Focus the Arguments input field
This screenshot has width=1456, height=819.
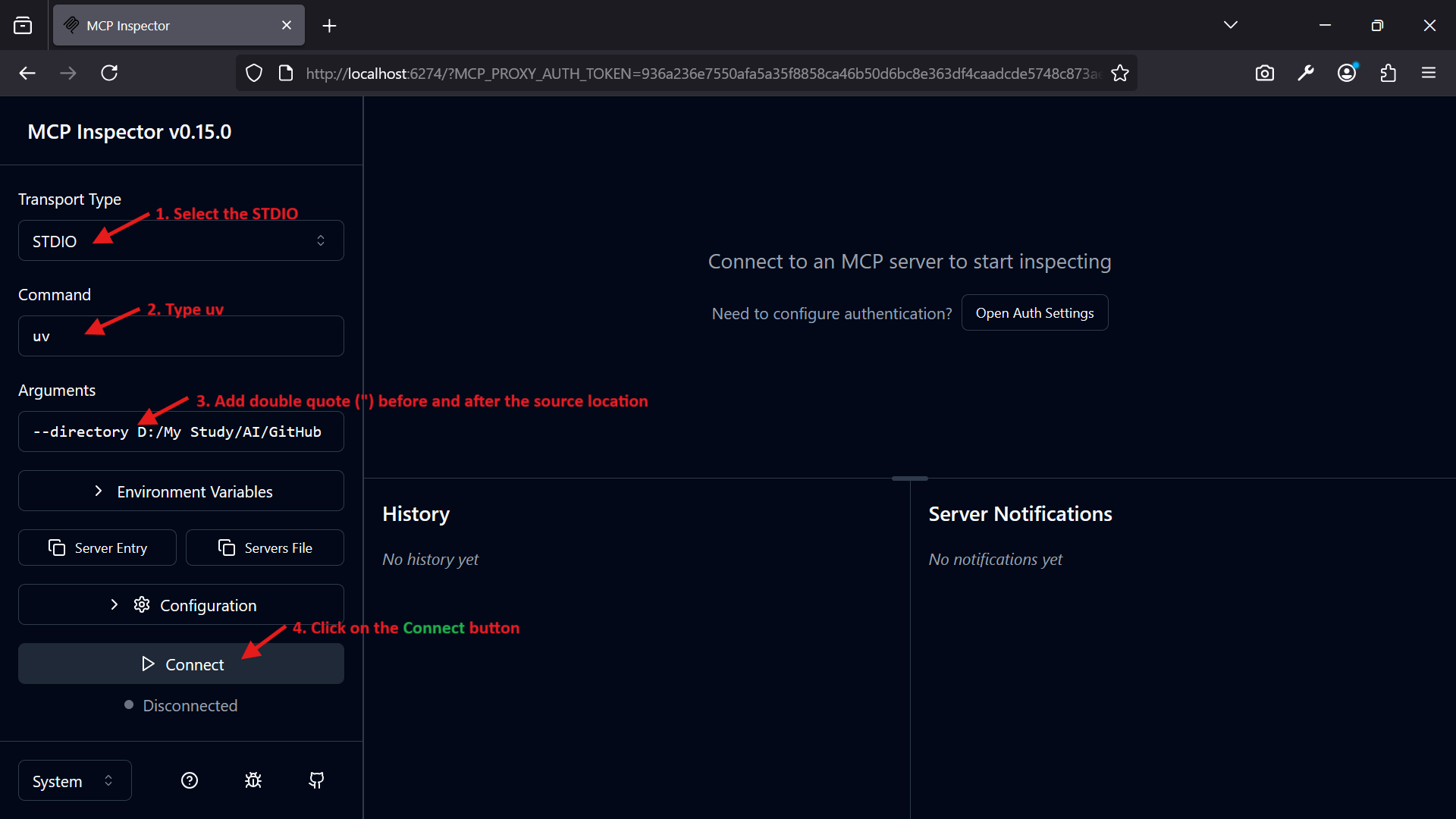click(x=181, y=431)
